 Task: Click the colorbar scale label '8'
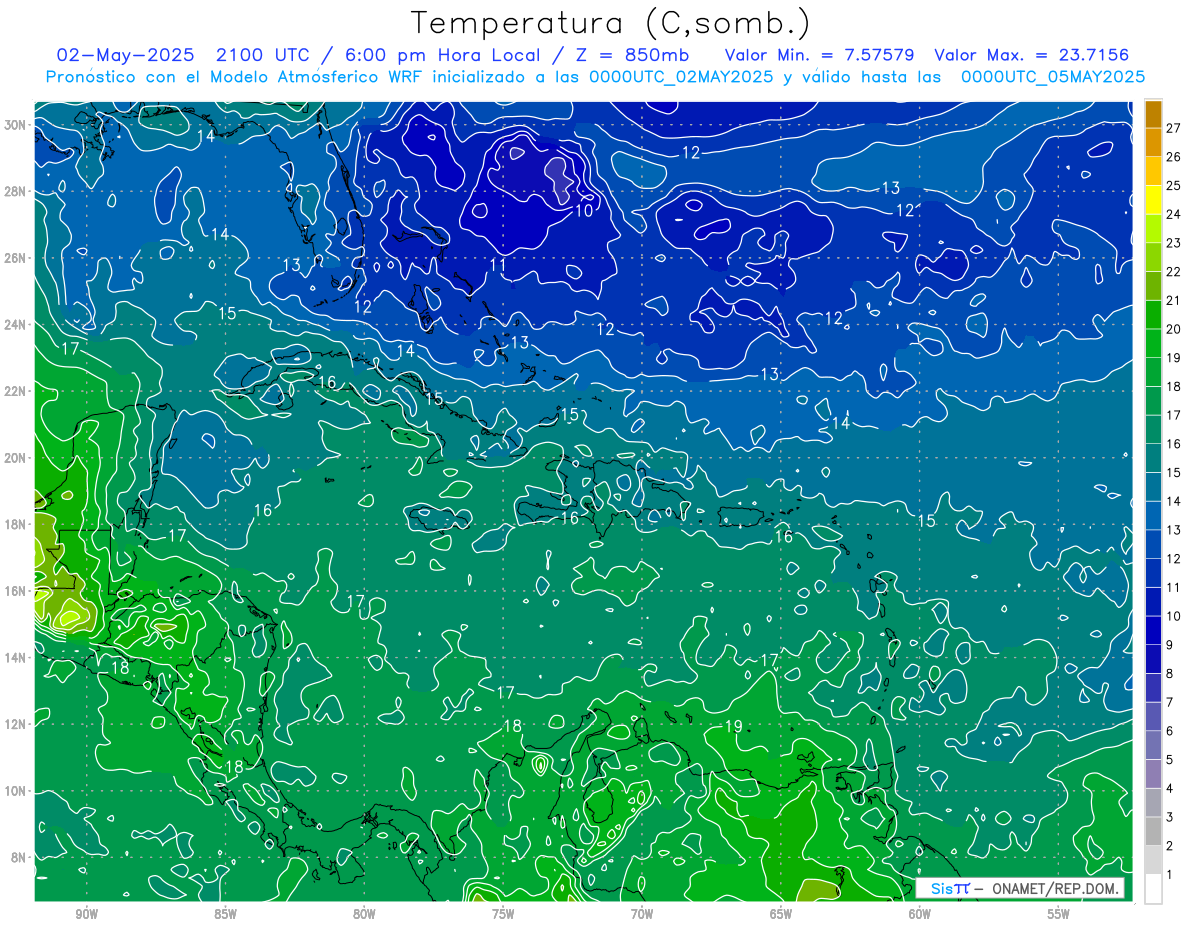1170,674
